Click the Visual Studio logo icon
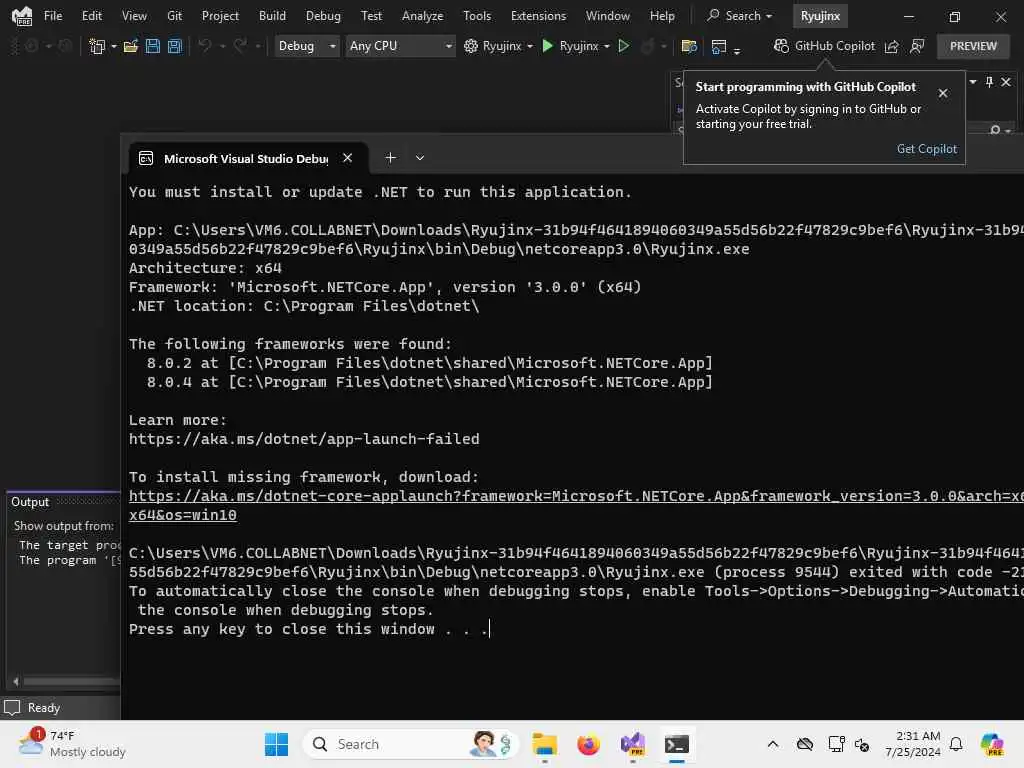 point(22,16)
